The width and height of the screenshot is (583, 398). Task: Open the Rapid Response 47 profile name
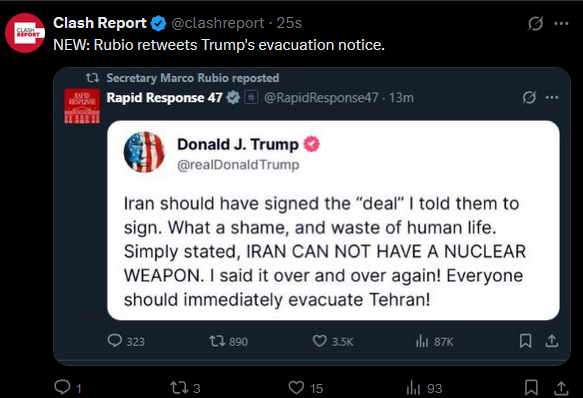pyautogui.click(x=164, y=97)
